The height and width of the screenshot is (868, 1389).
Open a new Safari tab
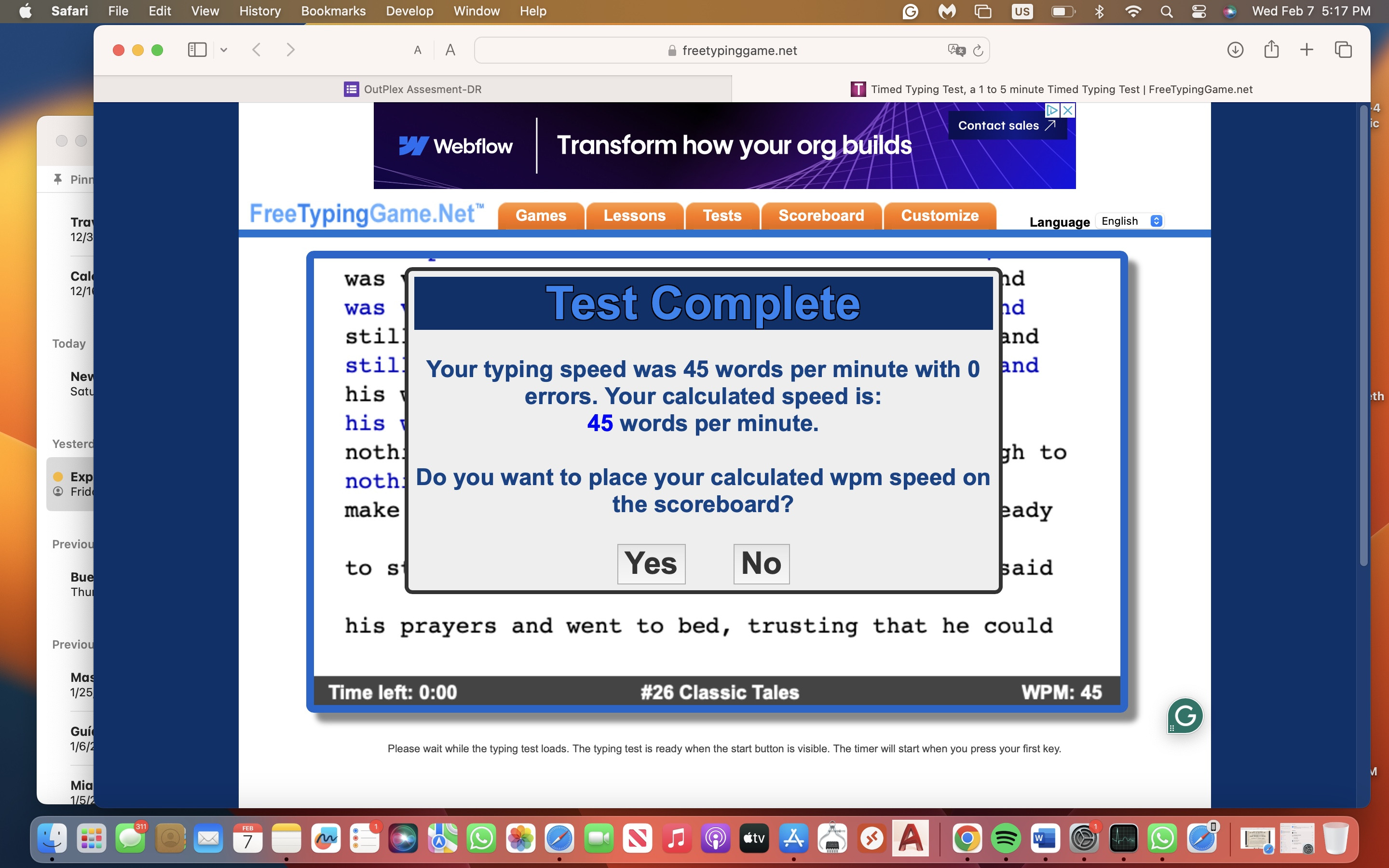[1307, 50]
